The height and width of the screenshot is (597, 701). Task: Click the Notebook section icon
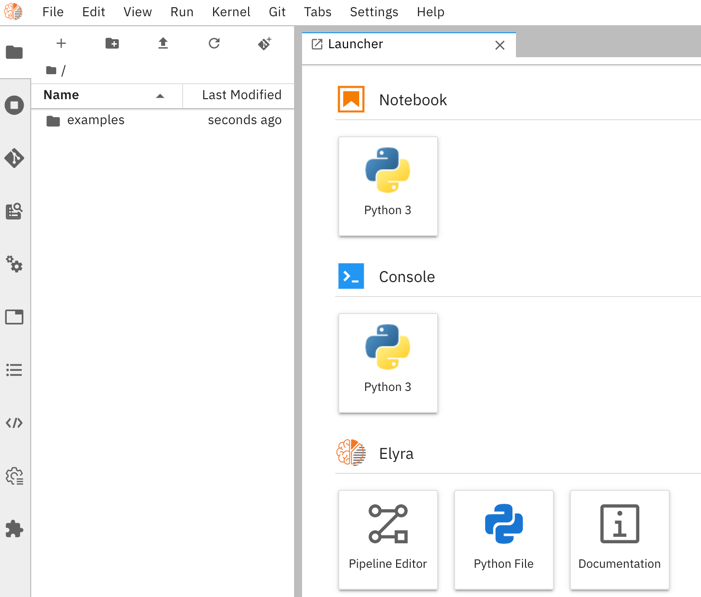pos(351,99)
